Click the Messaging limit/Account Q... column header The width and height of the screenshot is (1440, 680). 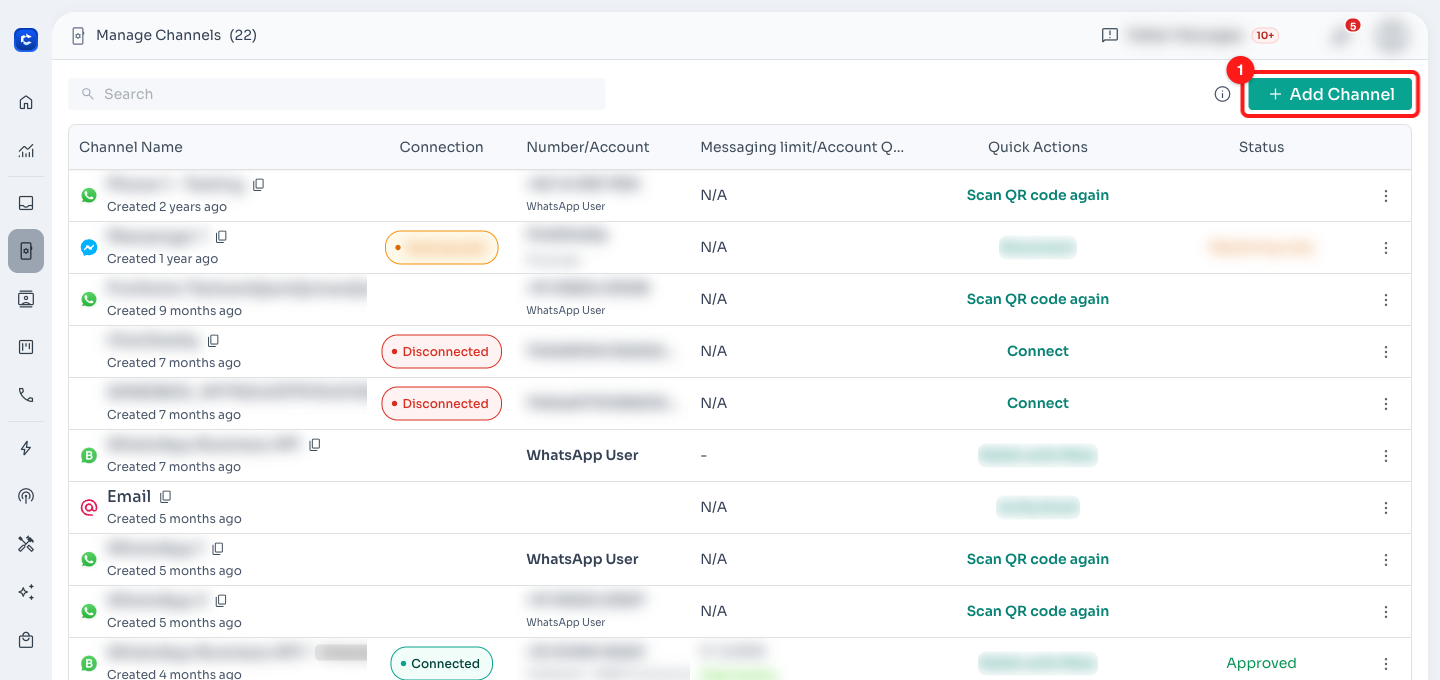pyautogui.click(x=802, y=147)
